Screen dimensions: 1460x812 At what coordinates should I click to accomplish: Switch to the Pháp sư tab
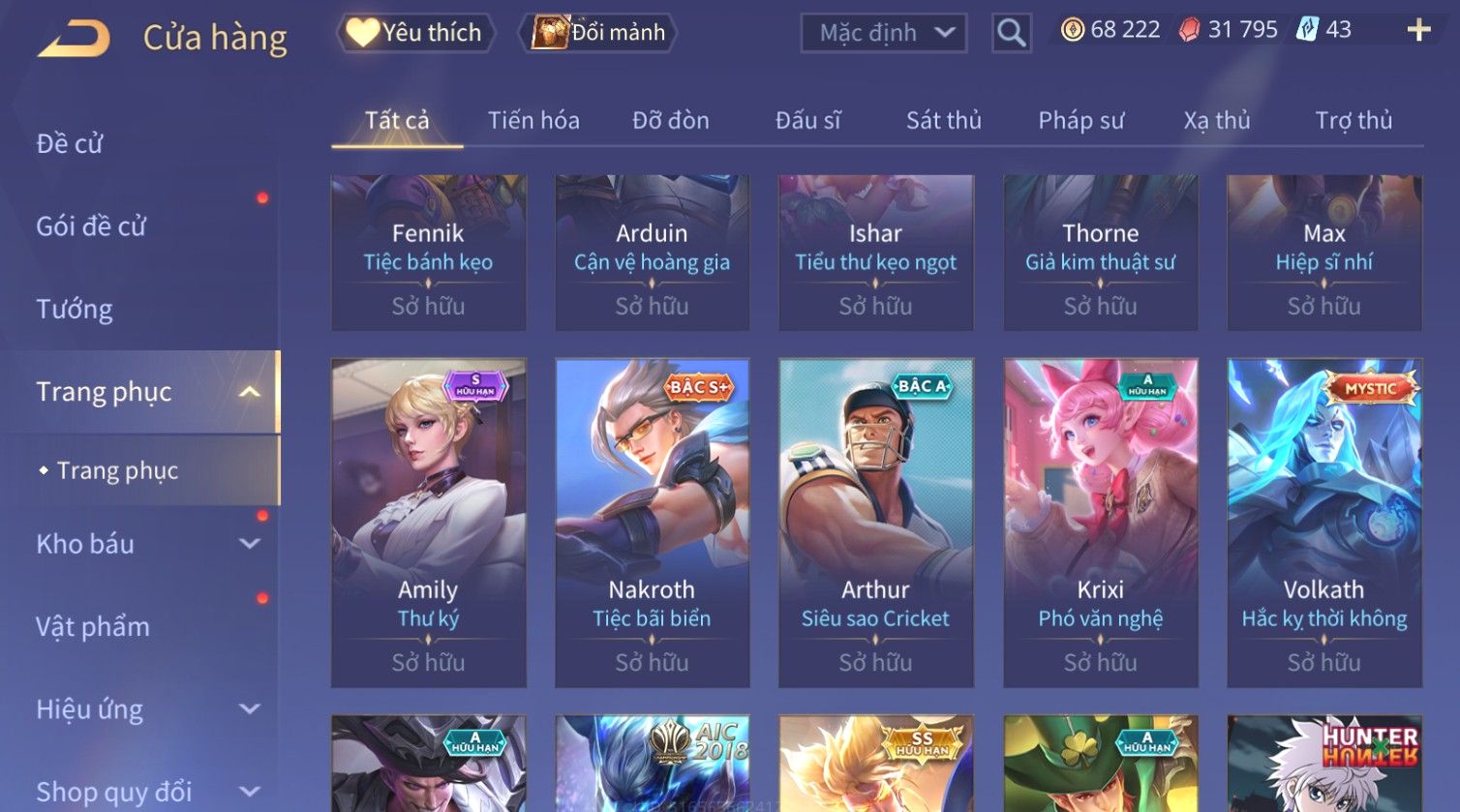point(1081,121)
